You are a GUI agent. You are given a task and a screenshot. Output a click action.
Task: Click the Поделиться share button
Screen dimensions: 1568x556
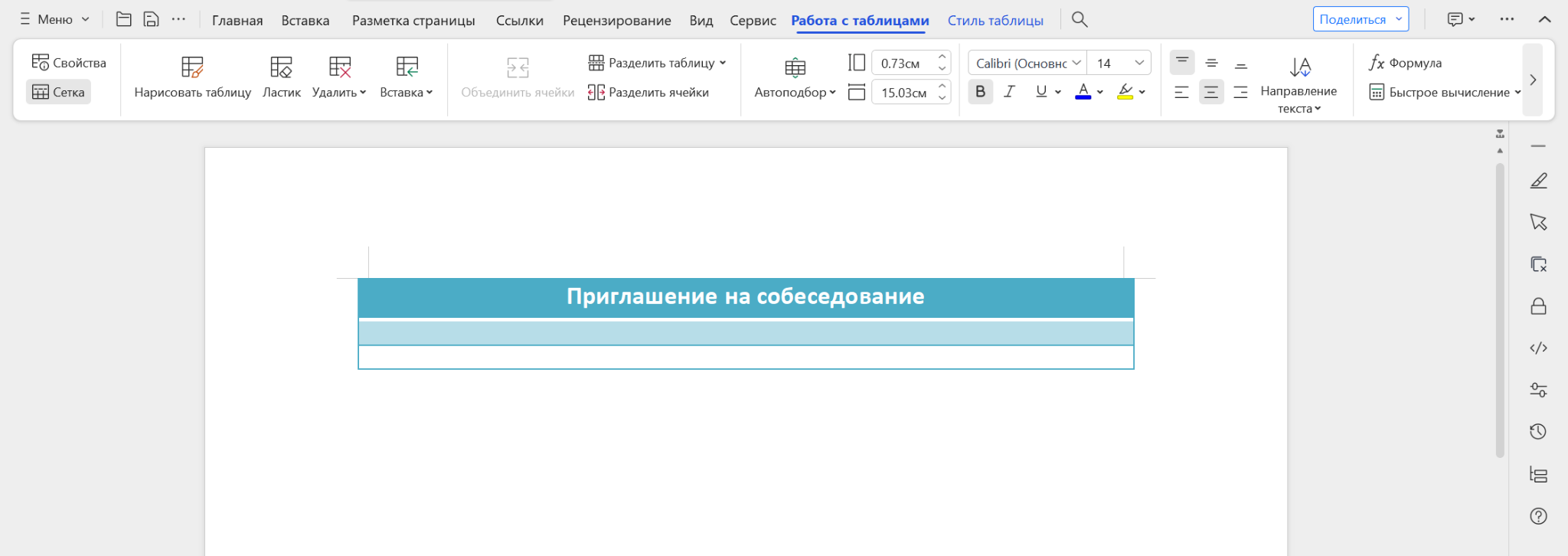(x=1353, y=20)
